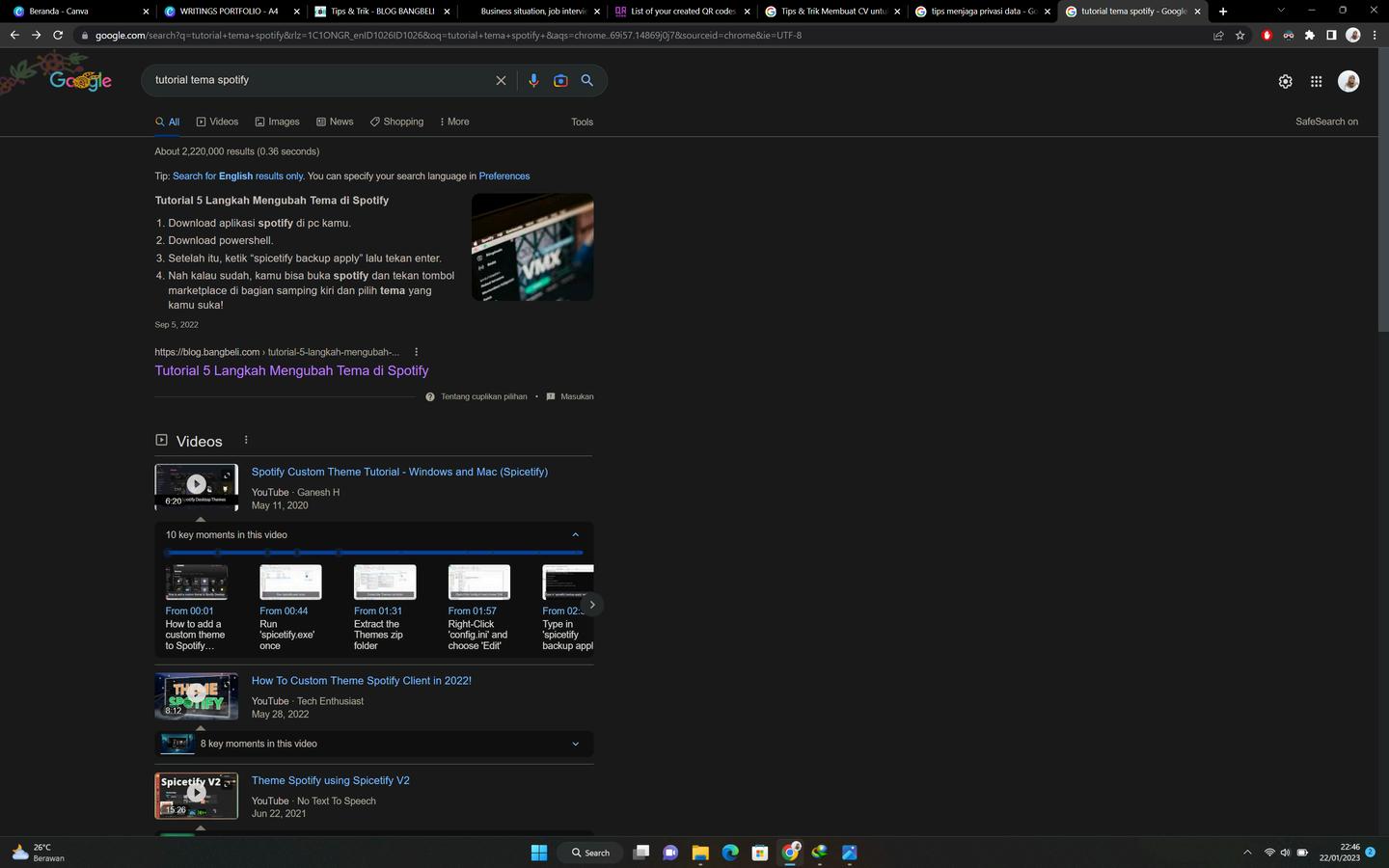The height and width of the screenshot is (868, 1389).
Task: Switch to the Shopping results tab
Action: (x=396, y=122)
